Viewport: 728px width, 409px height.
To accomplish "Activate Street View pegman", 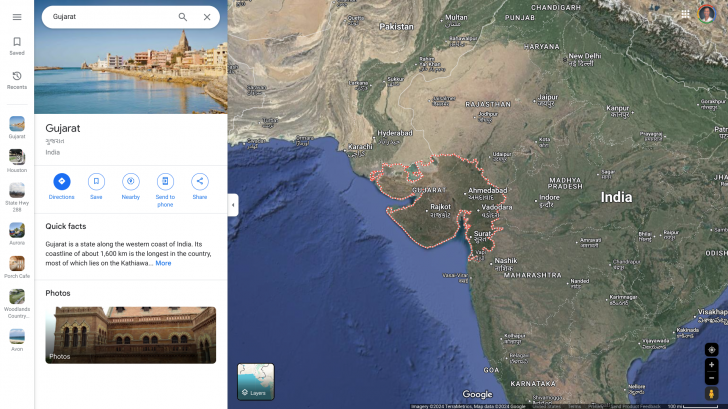I will [711, 394].
